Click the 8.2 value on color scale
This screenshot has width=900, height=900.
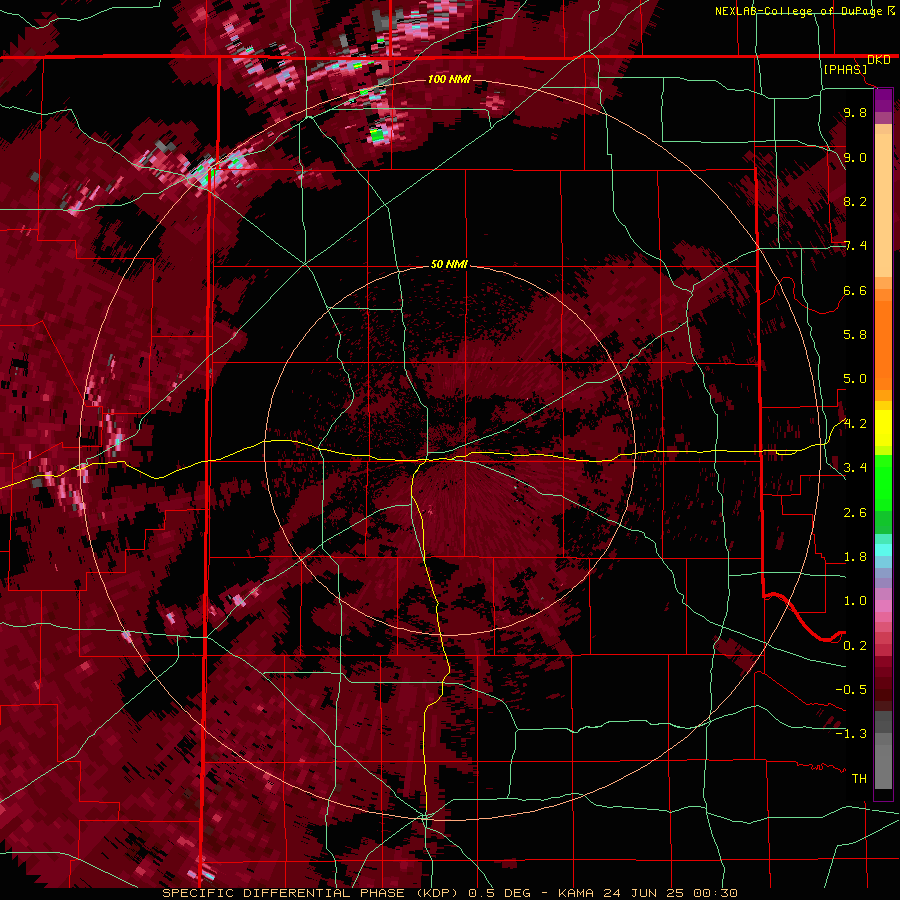pyautogui.click(x=855, y=201)
